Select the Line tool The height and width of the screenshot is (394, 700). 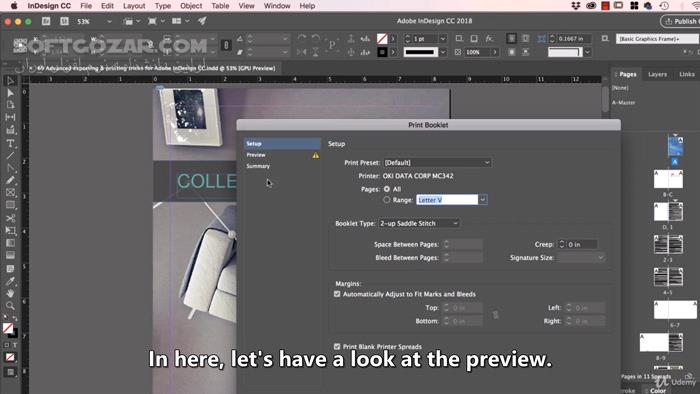click(10, 156)
